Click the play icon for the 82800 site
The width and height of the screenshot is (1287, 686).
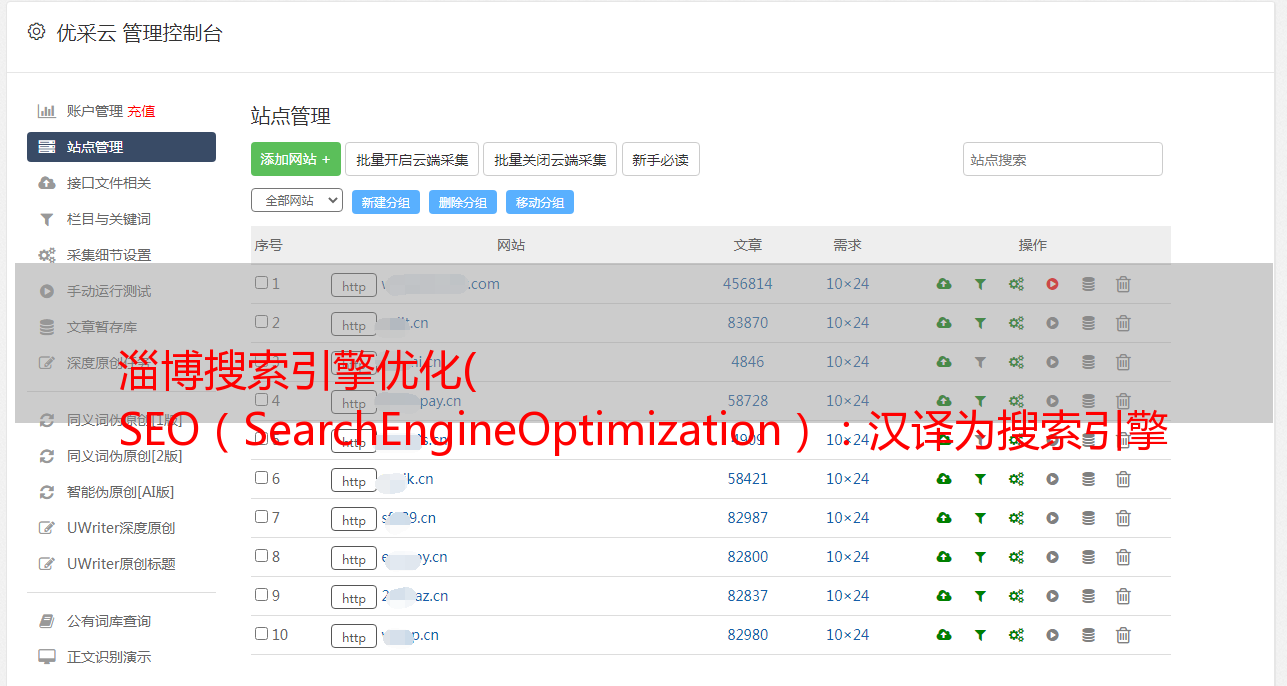pyautogui.click(x=1052, y=557)
